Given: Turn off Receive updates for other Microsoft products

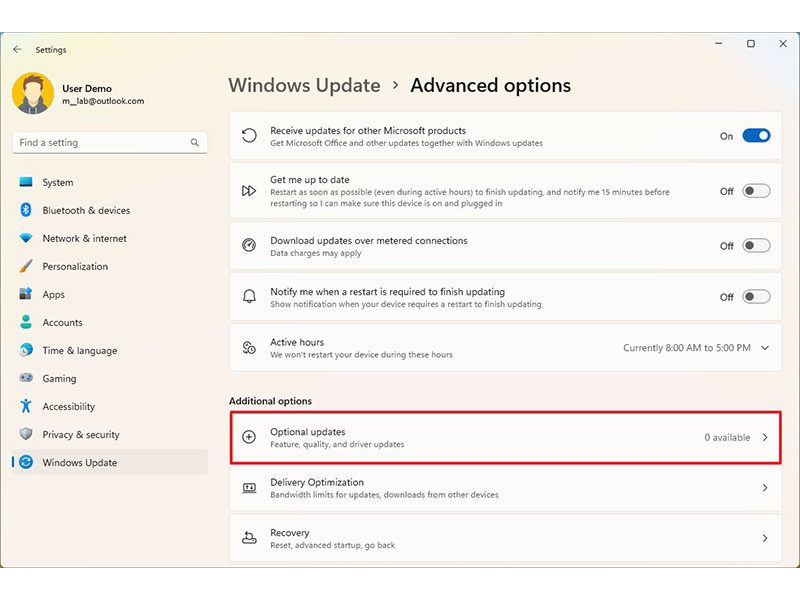Looking at the screenshot, I should pos(756,136).
